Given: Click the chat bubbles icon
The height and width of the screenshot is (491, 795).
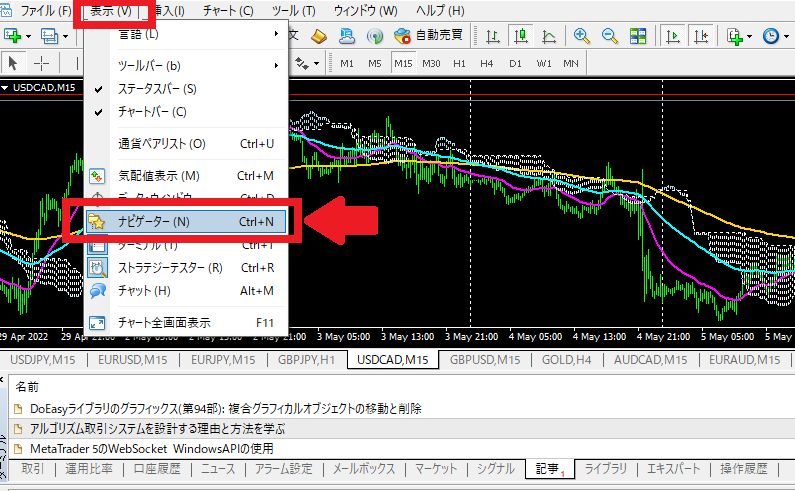Looking at the screenshot, I should (x=97, y=291).
